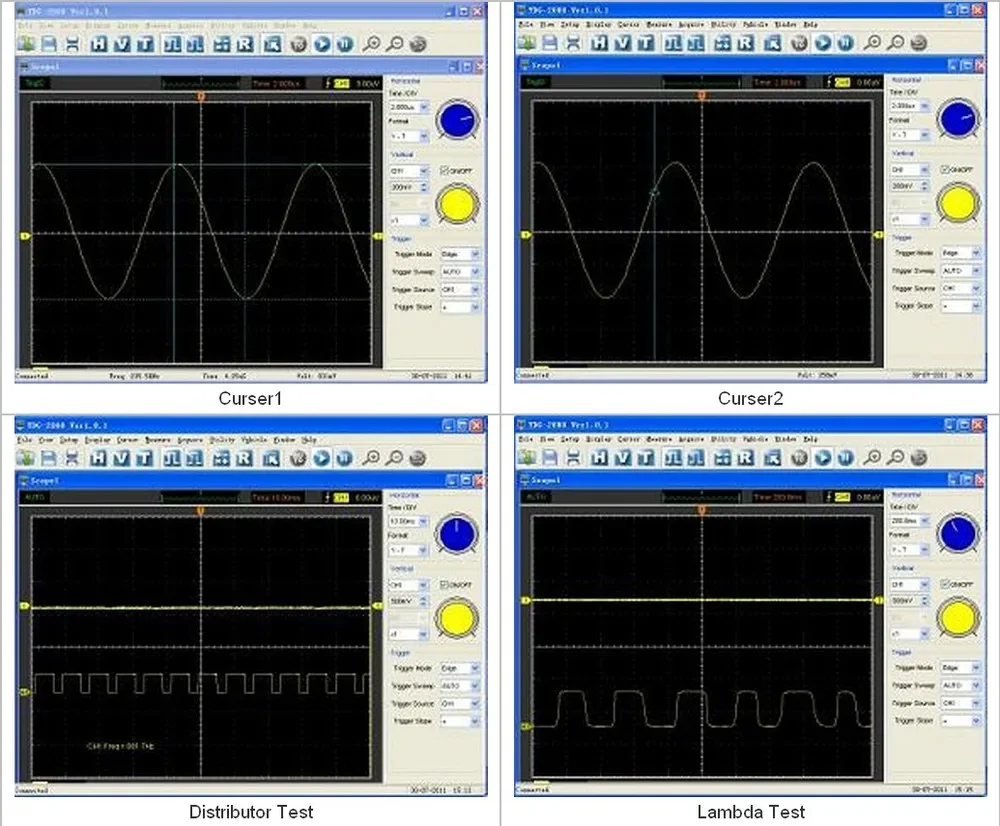Click the orange trigger position marker in Lambda Test scope

coord(702,510)
